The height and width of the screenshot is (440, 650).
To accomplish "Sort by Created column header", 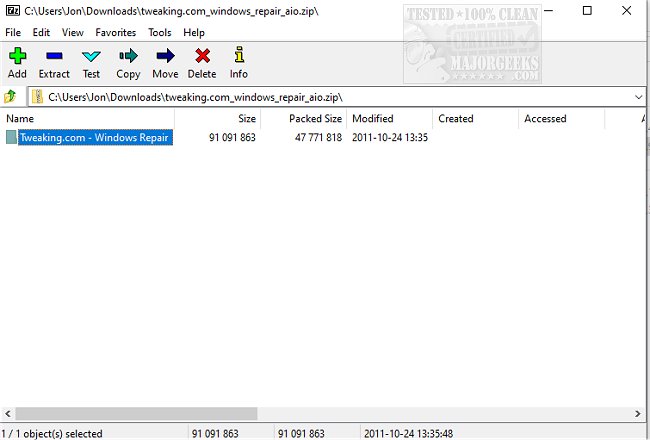I will (475, 119).
